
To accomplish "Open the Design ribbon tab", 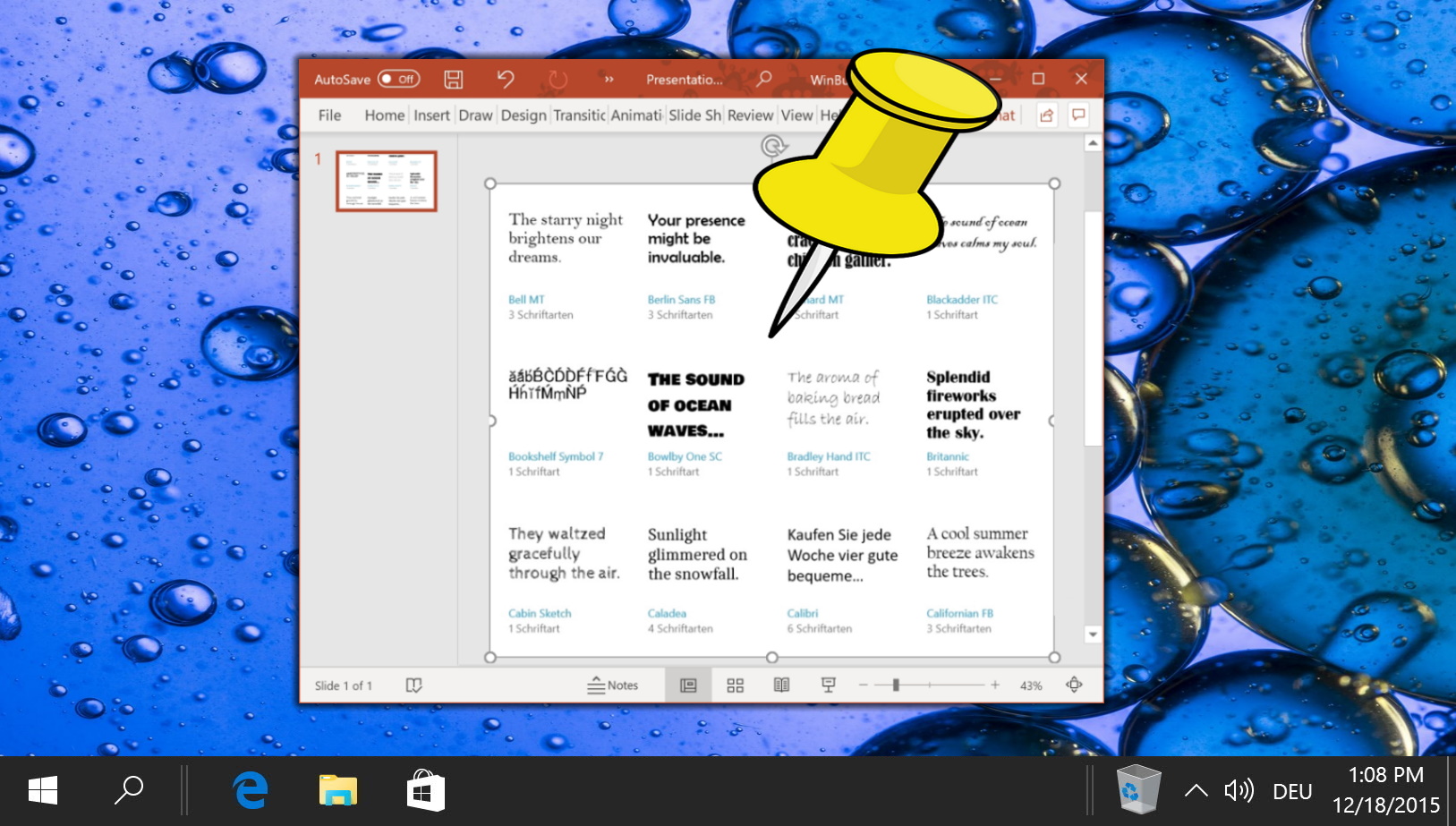I will (x=524, y=115).
